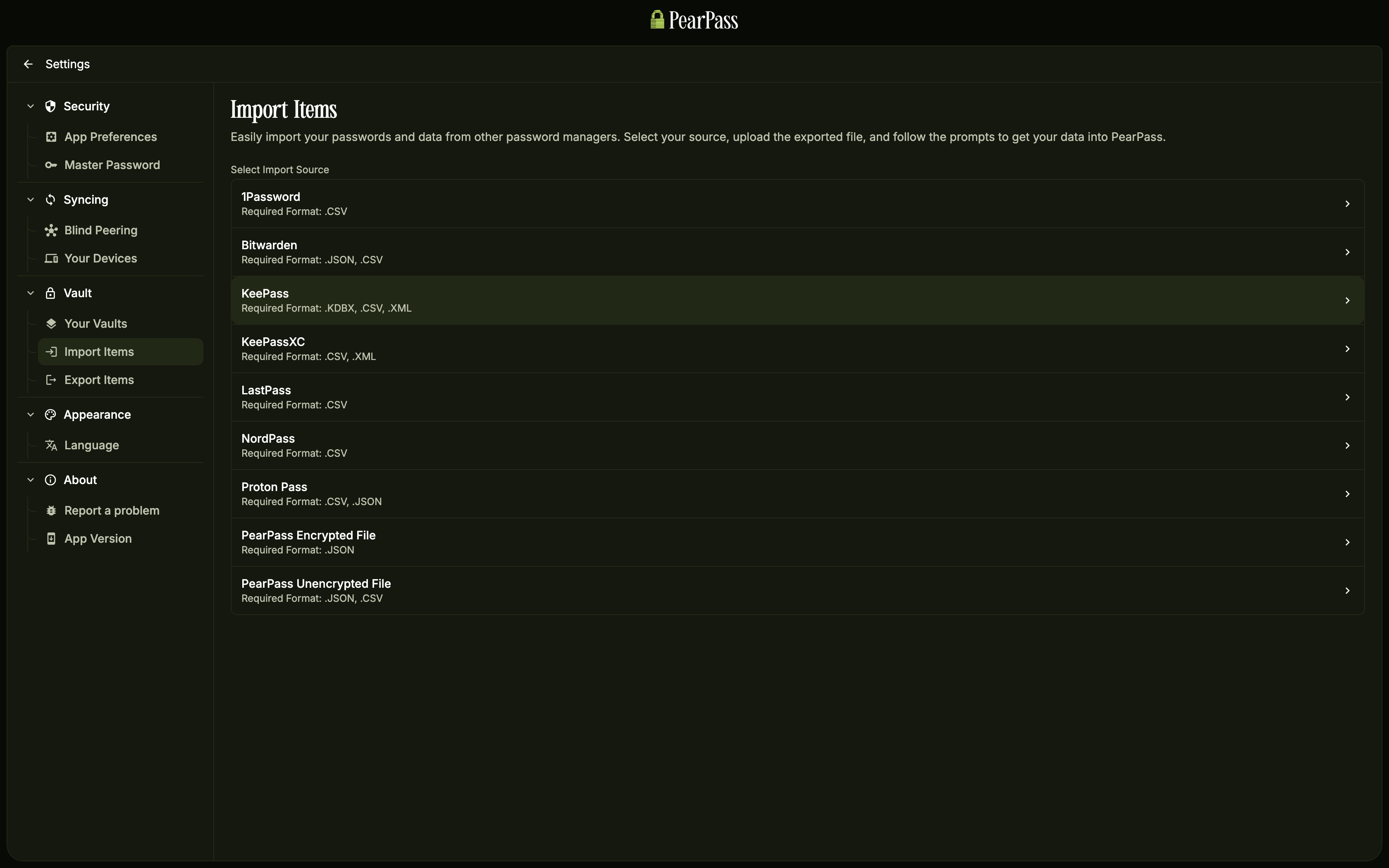Click the Vault section heading
The width and height of the screenshot is (1389, 868).
tap(77, 293)
